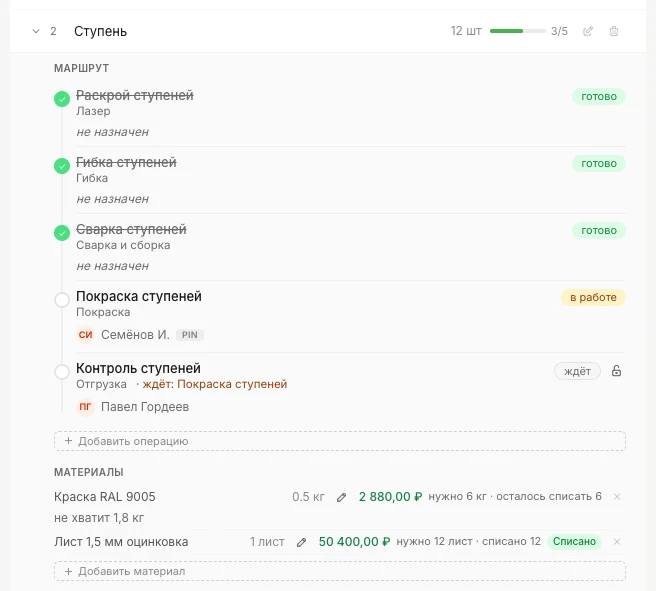
Task: Uncheck the Гибка ступеней completed circle
Action: [62, 166]
